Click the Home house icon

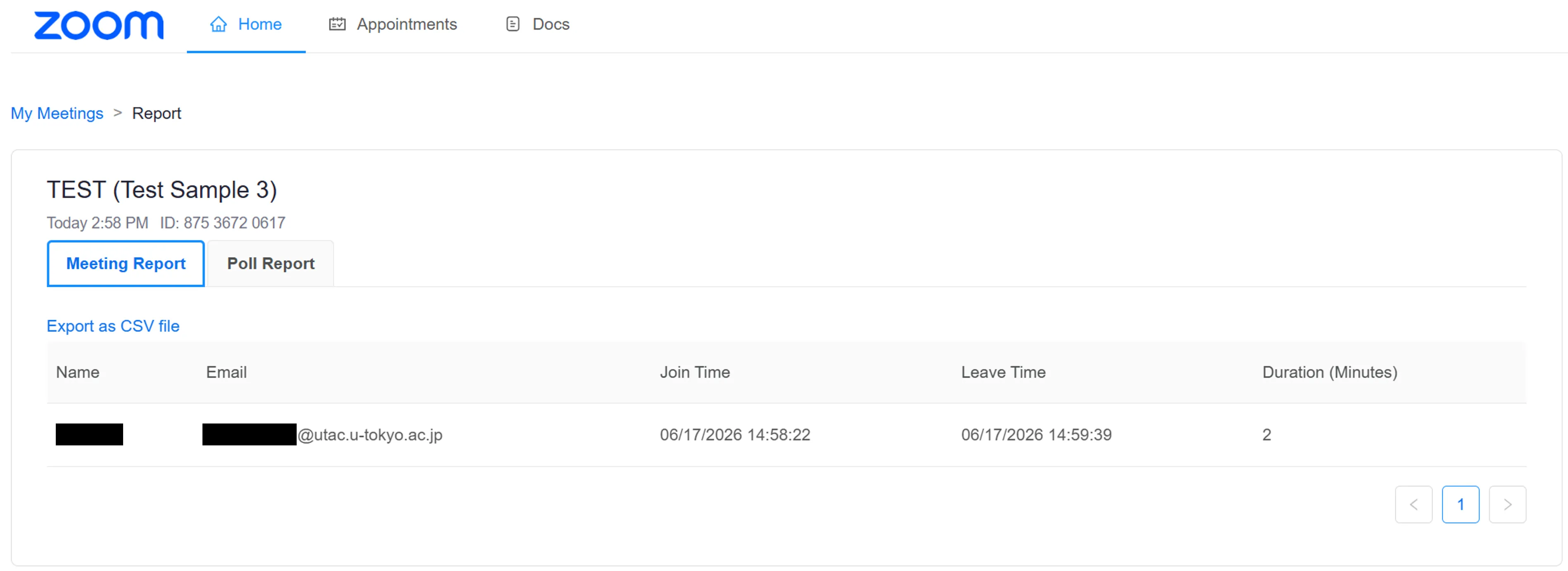[x=219, y=24]
